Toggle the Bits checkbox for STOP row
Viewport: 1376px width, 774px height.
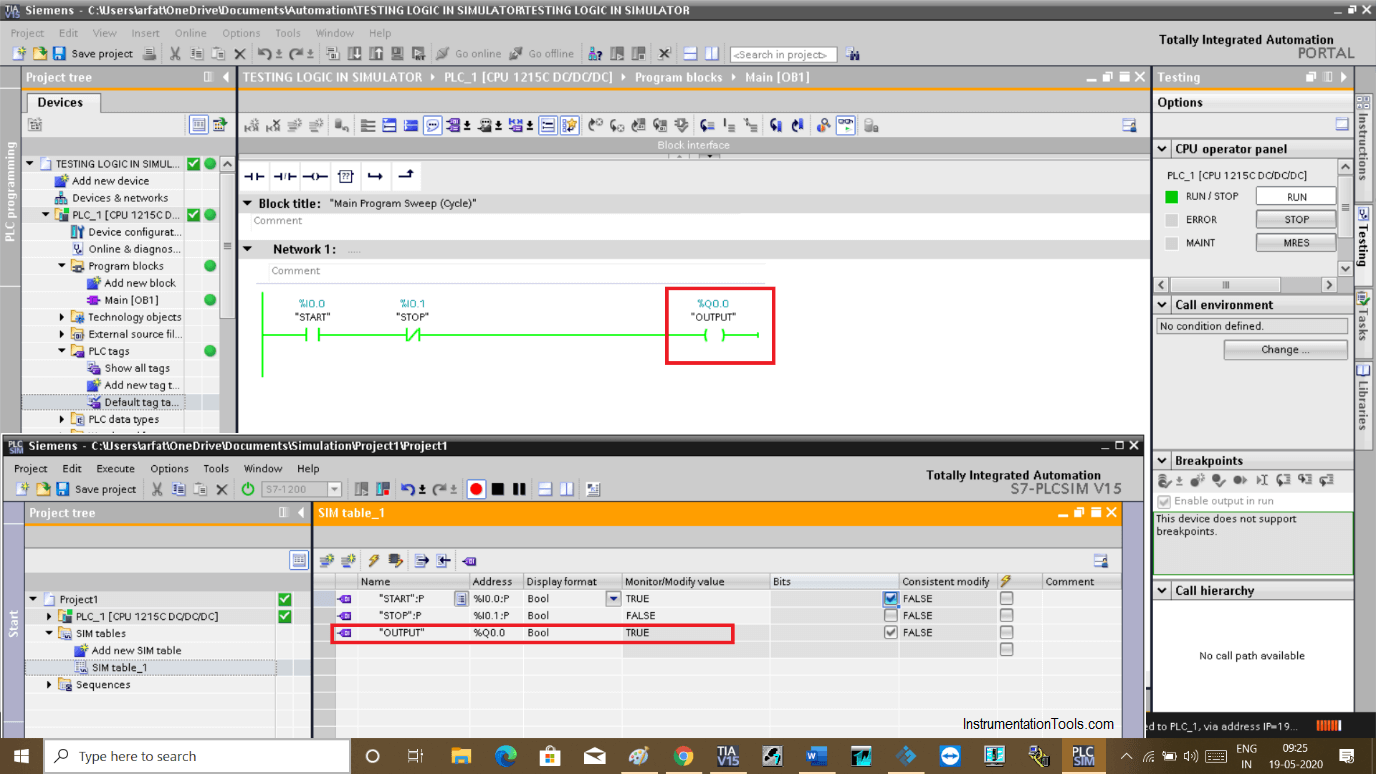click(891, 616)
